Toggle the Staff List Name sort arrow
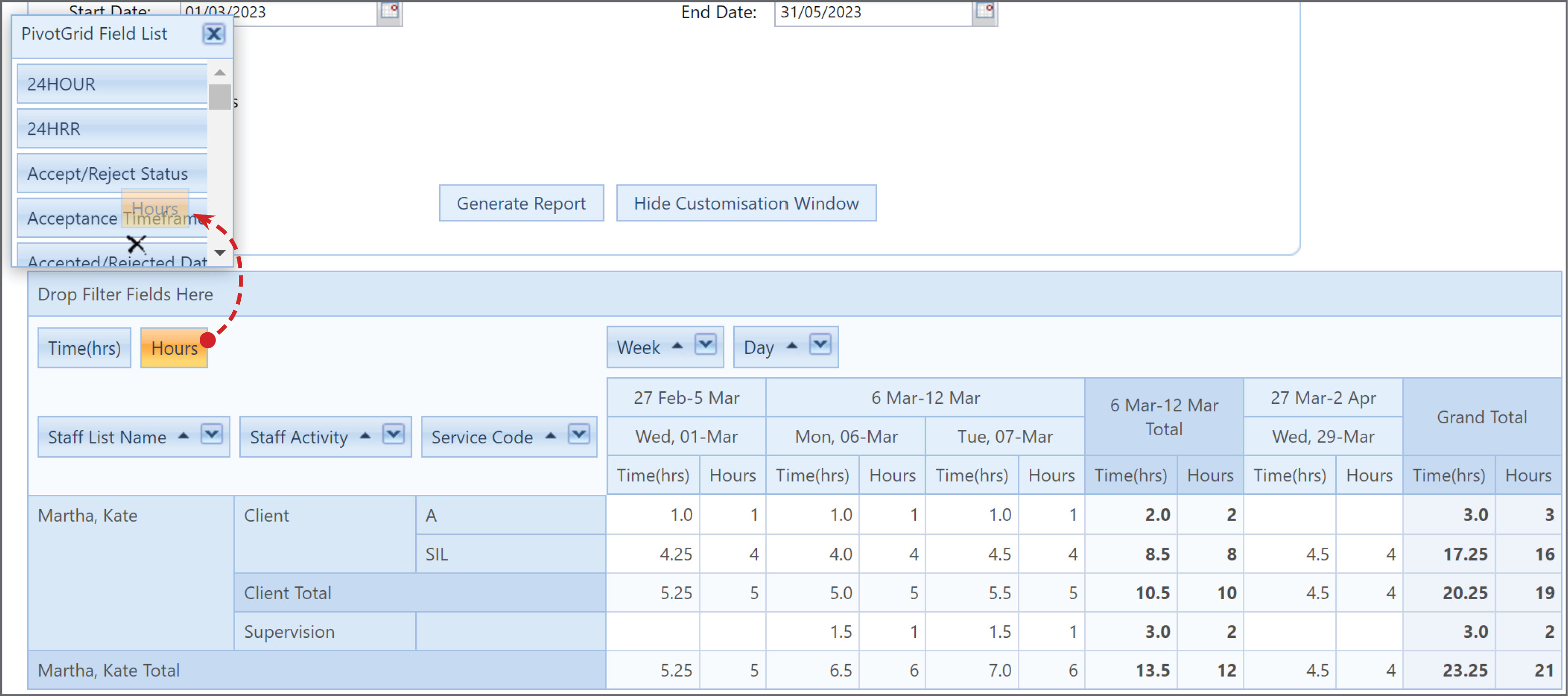1568x696 pixels. point(183,436)
